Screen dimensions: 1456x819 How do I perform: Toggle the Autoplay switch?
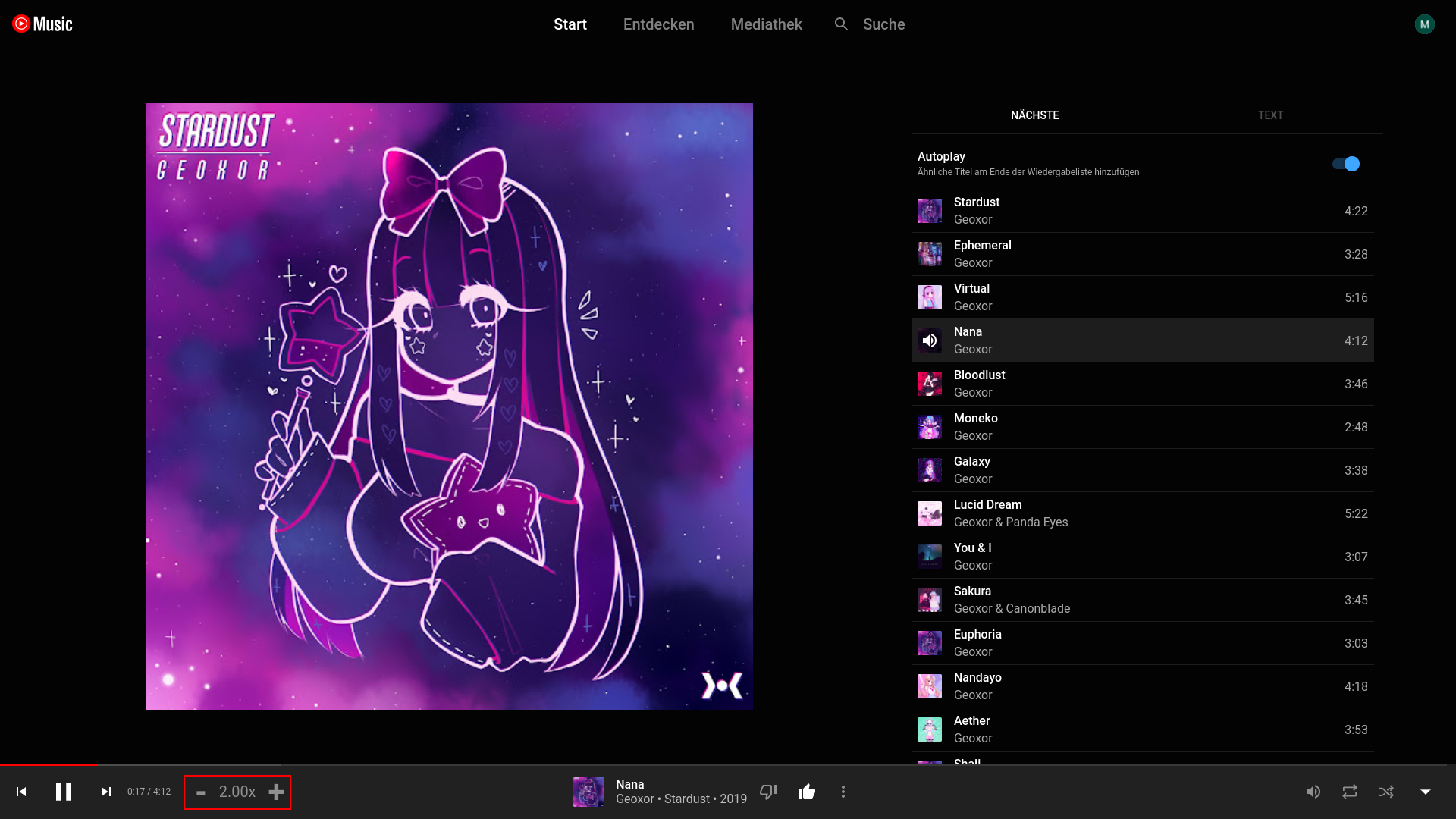coord(1346,164)
